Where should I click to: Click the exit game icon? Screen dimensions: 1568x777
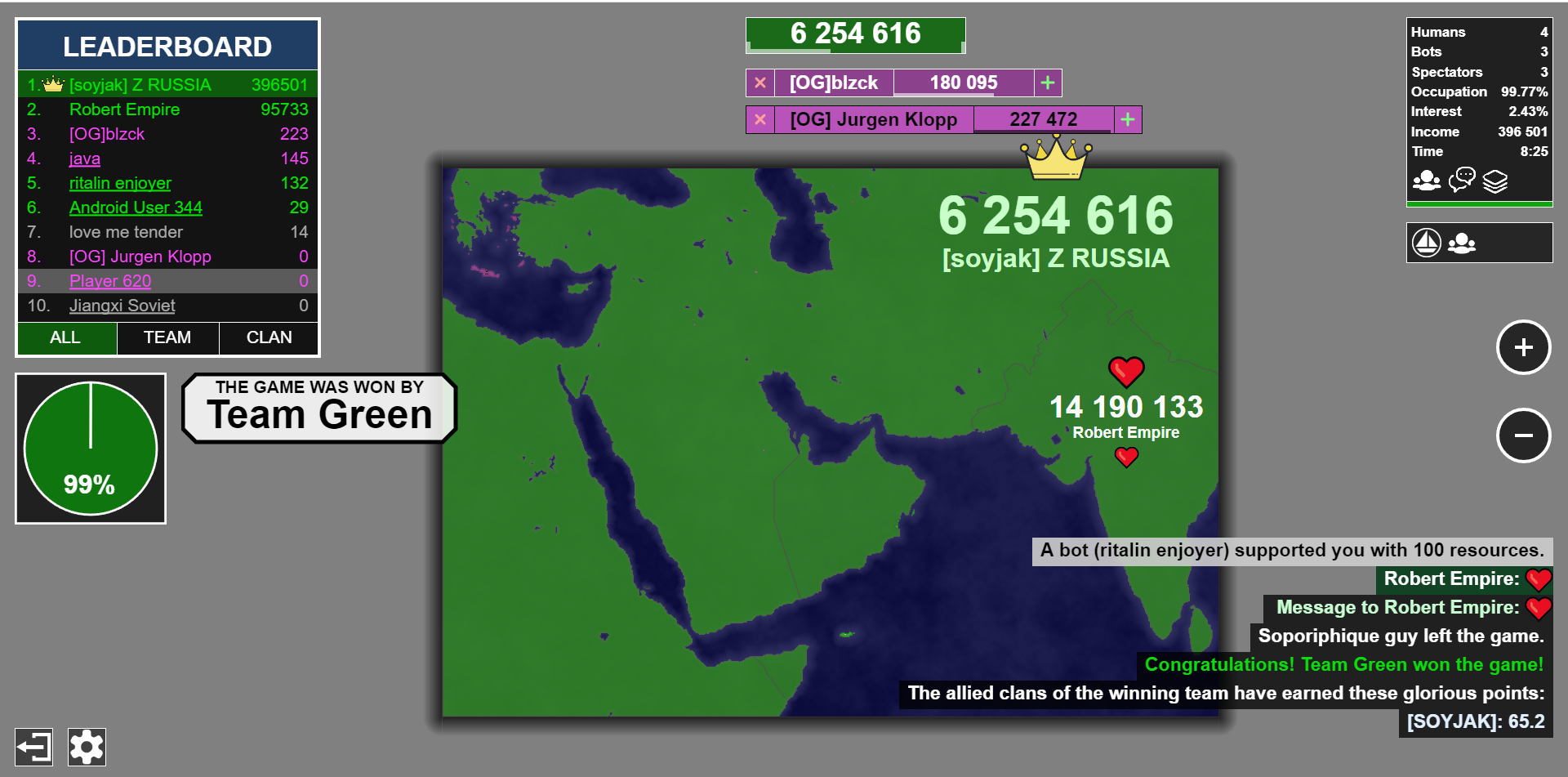pyautogui.click(x=34, y=747)
